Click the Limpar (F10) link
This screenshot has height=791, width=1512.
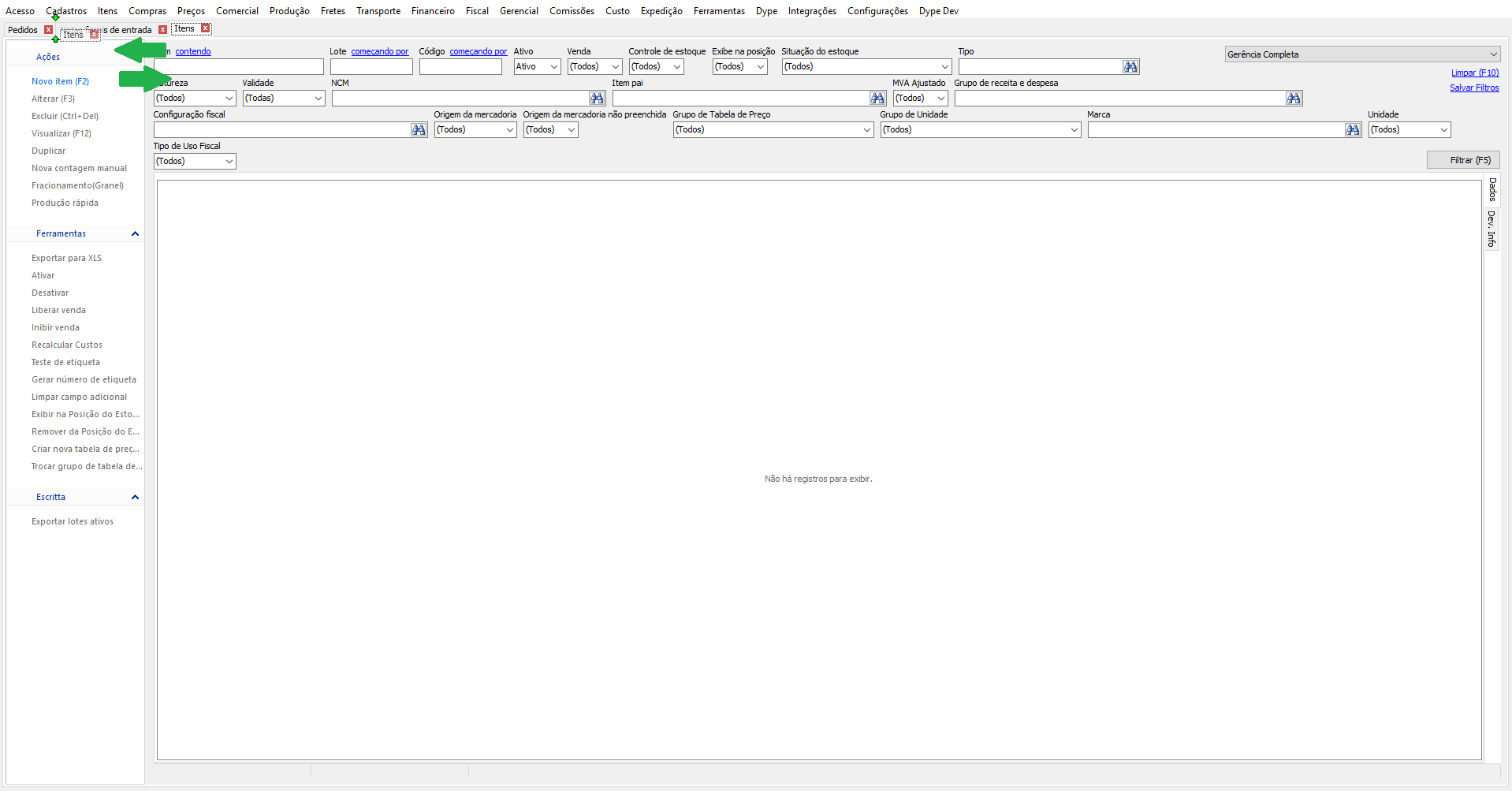coord(1475,73)
